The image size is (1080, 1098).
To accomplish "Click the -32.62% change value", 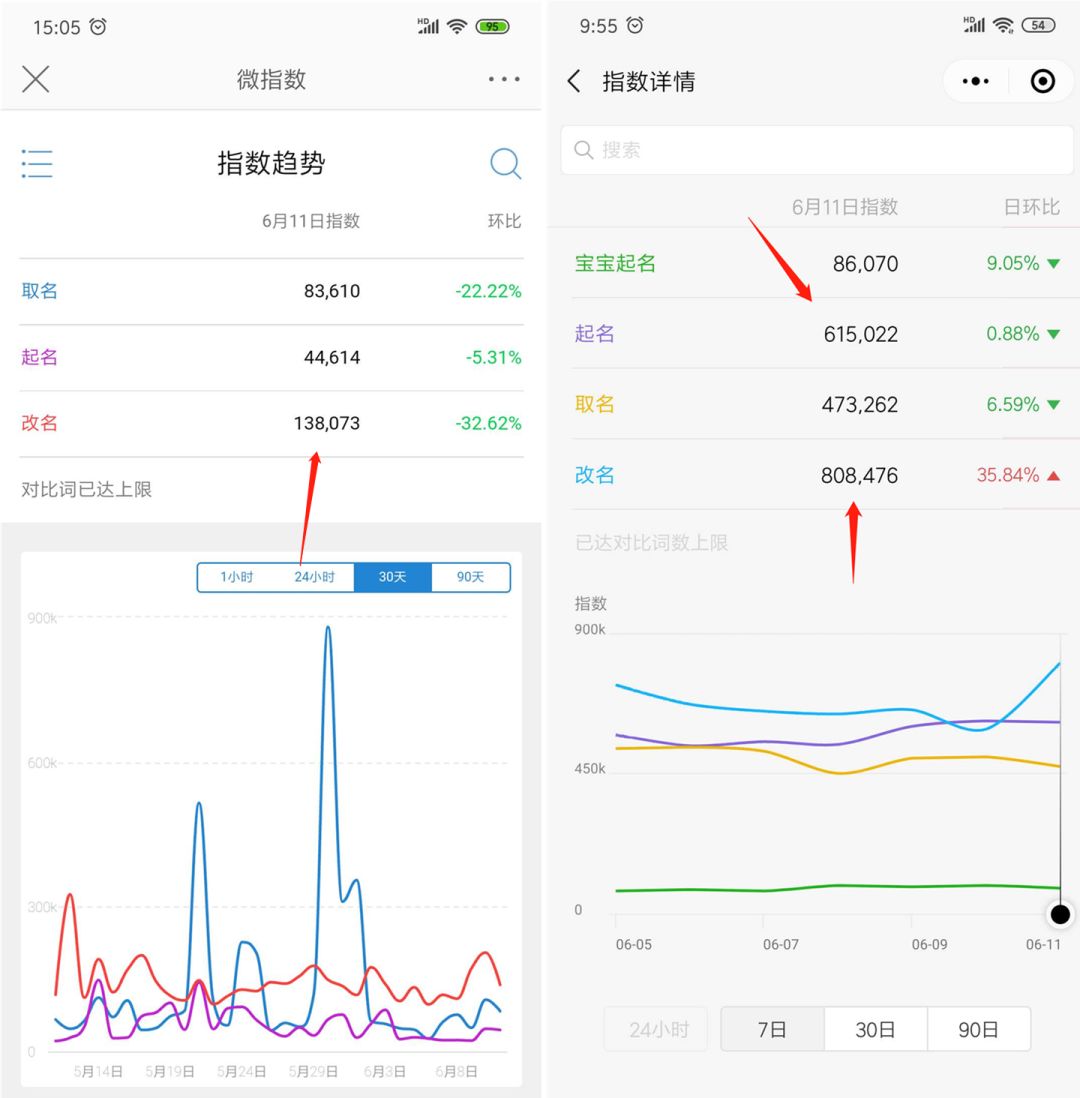I will click(x=488, y=423).
